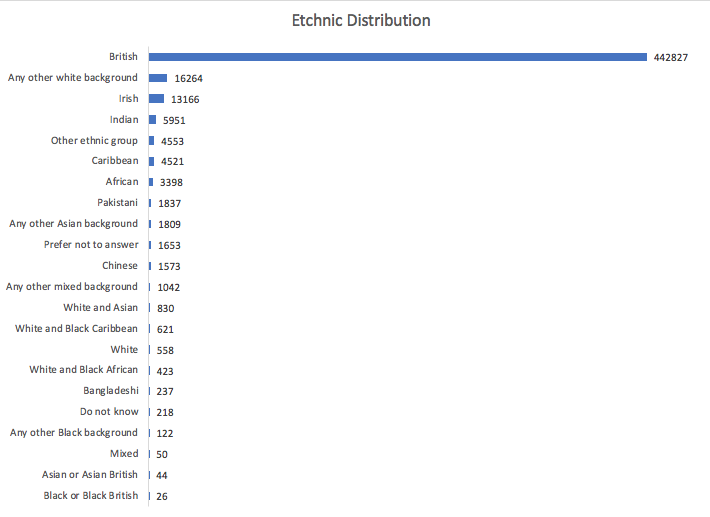Viewport: 710px width, 517px height.
Task: Select the 5951 data label
Action: click(x=174, y=120)
